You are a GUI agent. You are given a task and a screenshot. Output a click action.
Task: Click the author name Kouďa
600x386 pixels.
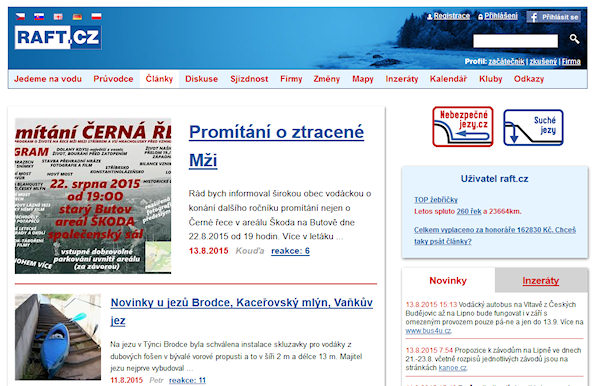250,251
